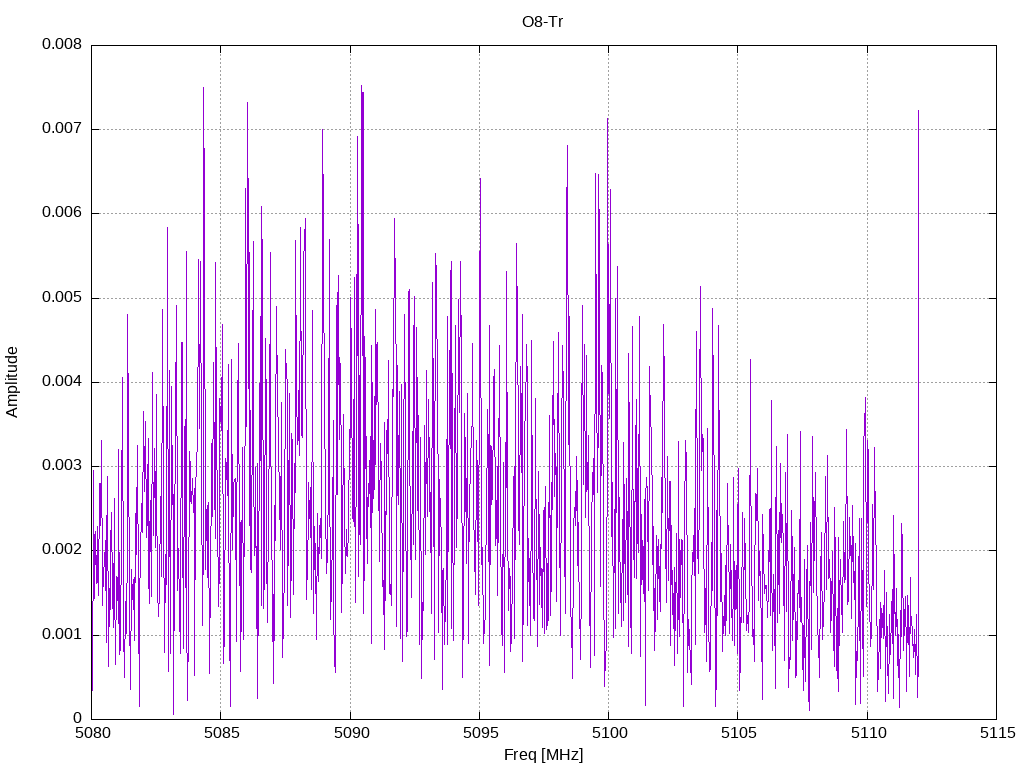Click the 5085 x-axis tick label

221,733
